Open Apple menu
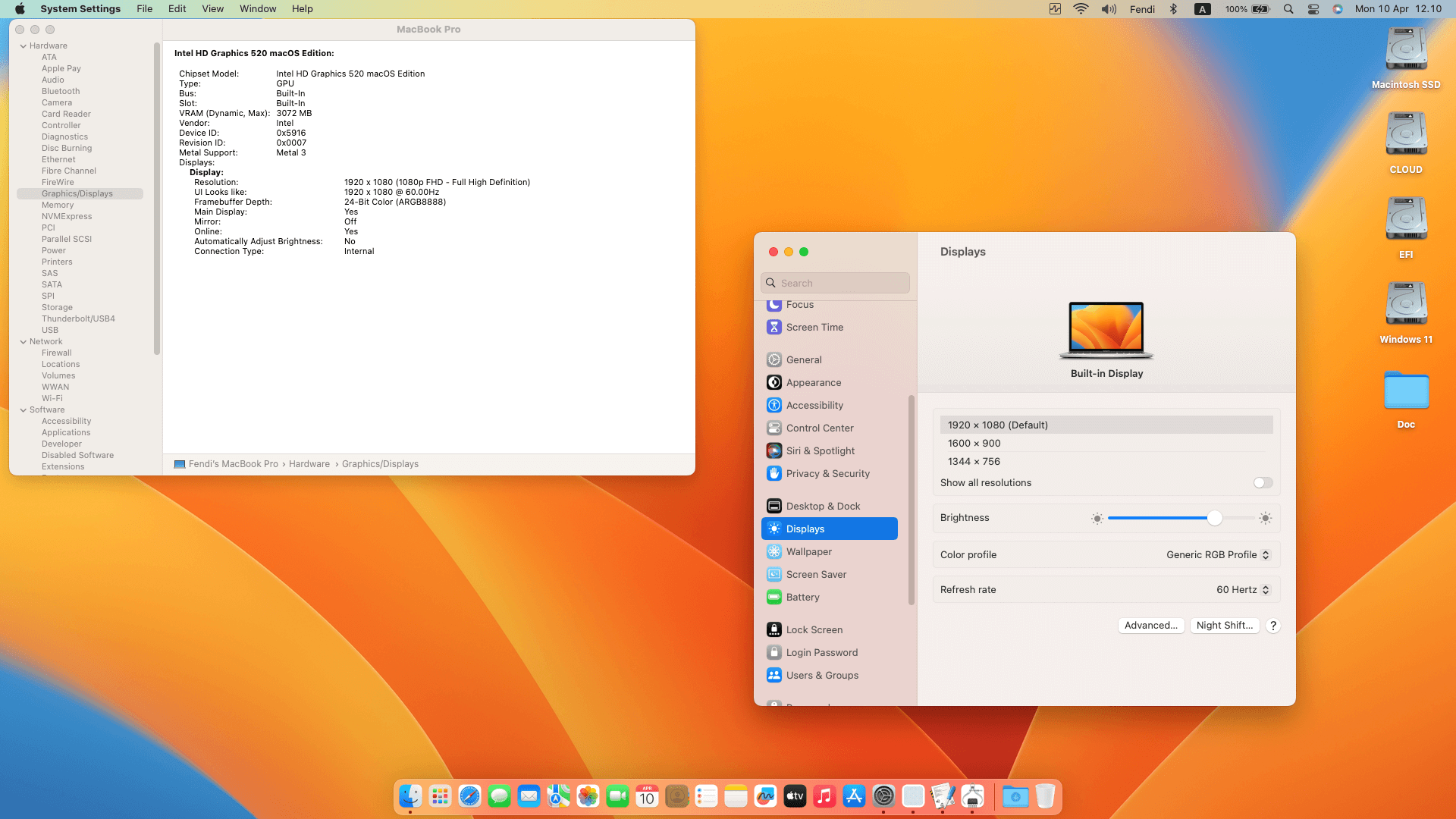1456x819 pixels. pyautogui.click(x=20, y=9)
